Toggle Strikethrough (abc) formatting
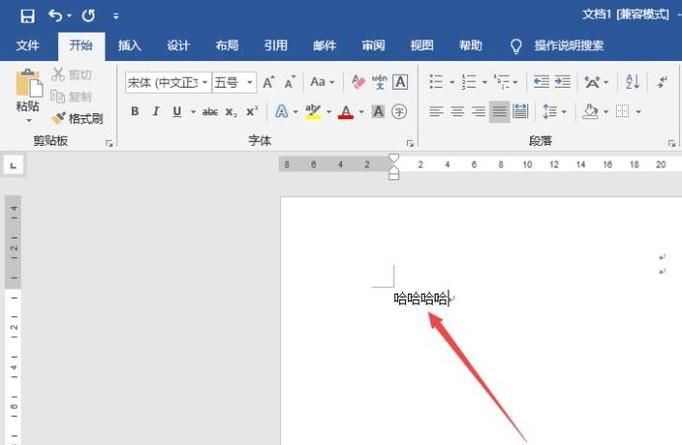 tap(210, 112)
